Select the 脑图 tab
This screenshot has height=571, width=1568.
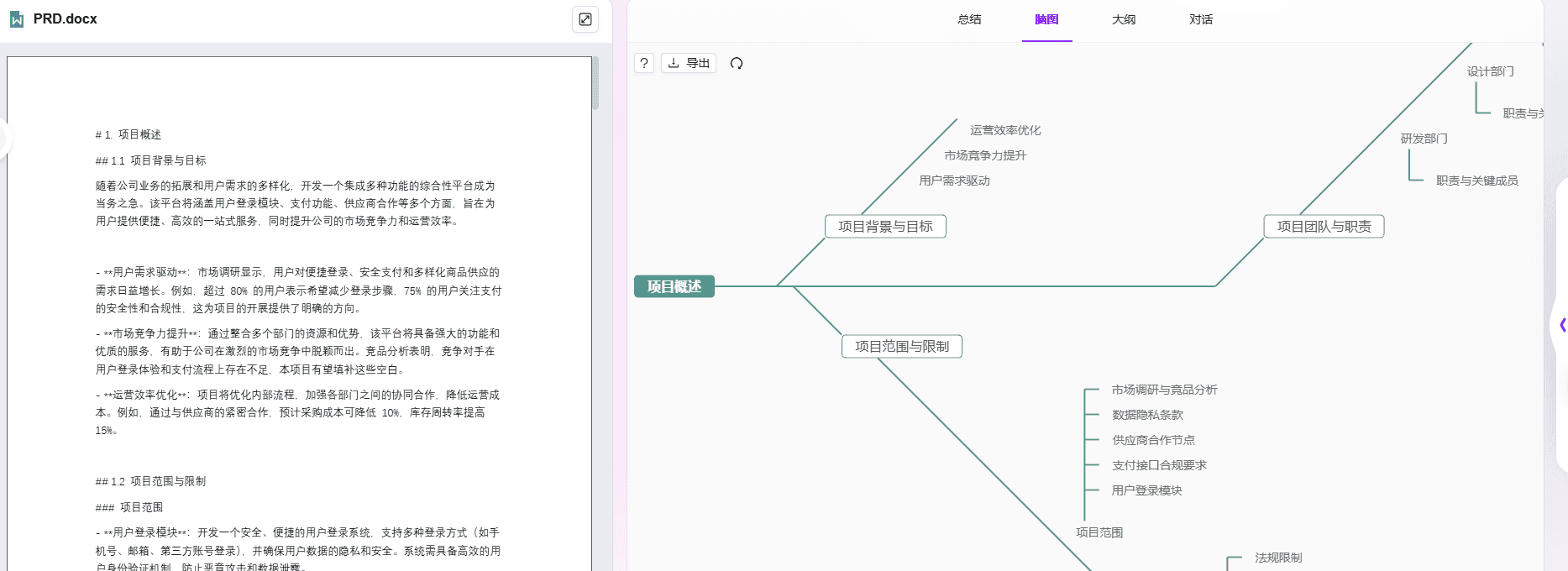[x=1046, y=19]
